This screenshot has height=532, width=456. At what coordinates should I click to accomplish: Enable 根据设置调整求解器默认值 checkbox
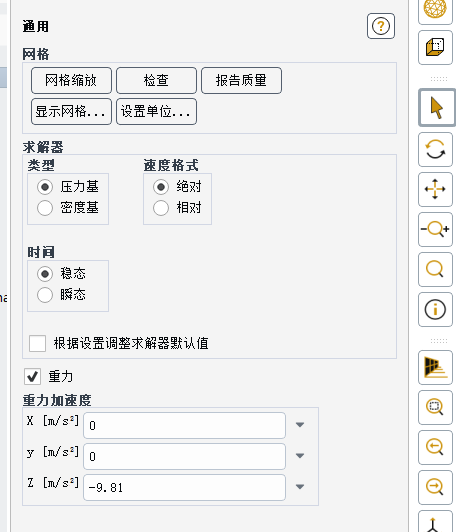pyautogui.click(x=37, y=343)
